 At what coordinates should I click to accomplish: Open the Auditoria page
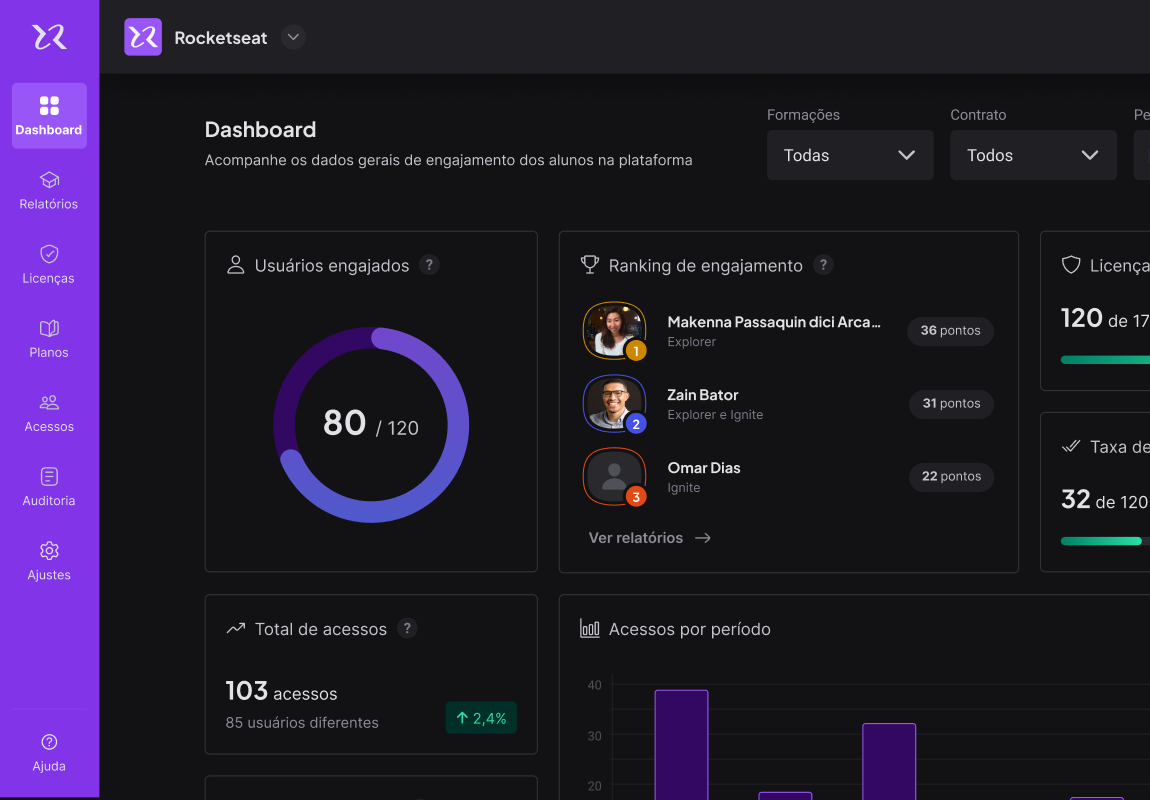[x=49, y=487]
